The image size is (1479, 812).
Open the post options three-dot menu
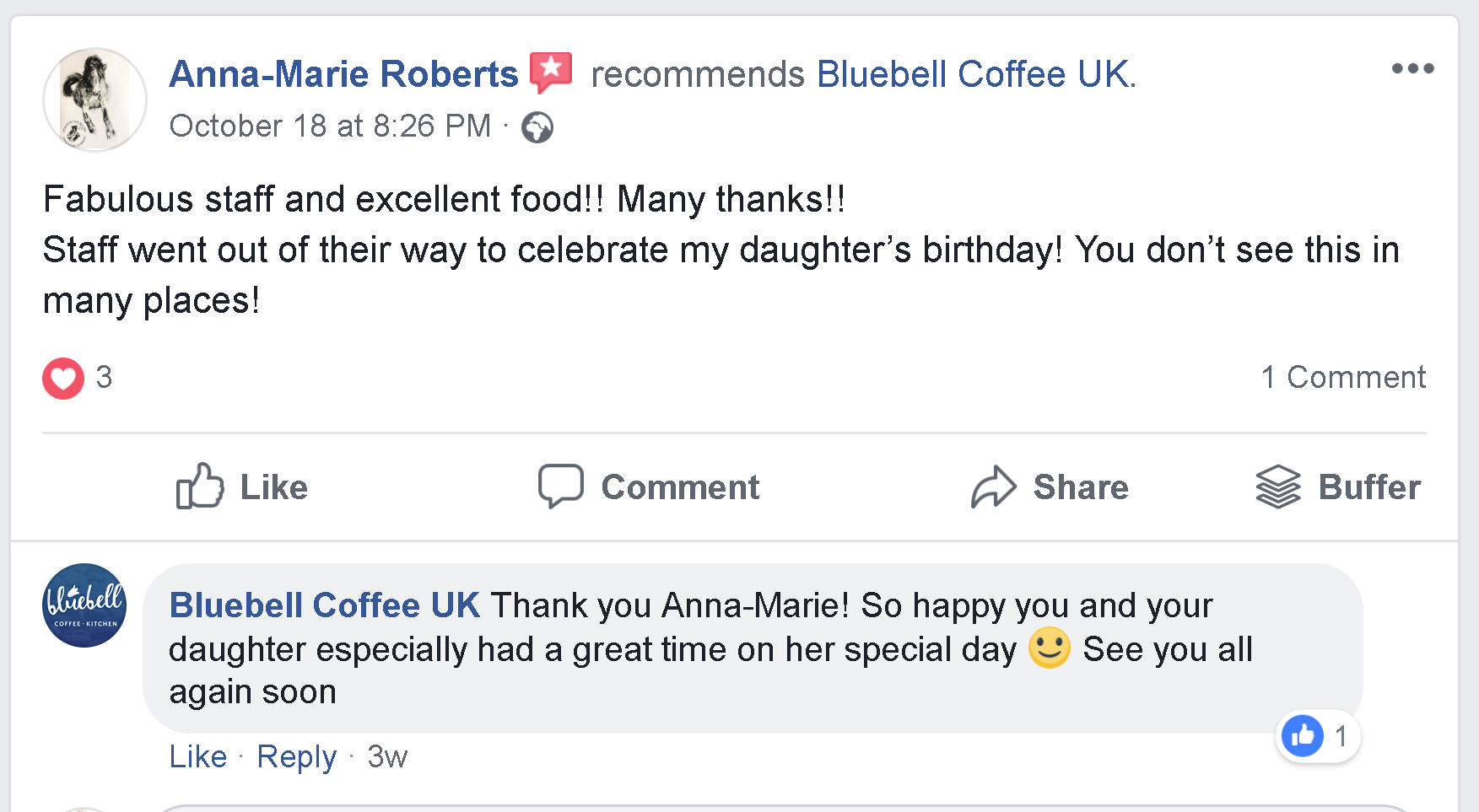click(x=1412, y=68)
